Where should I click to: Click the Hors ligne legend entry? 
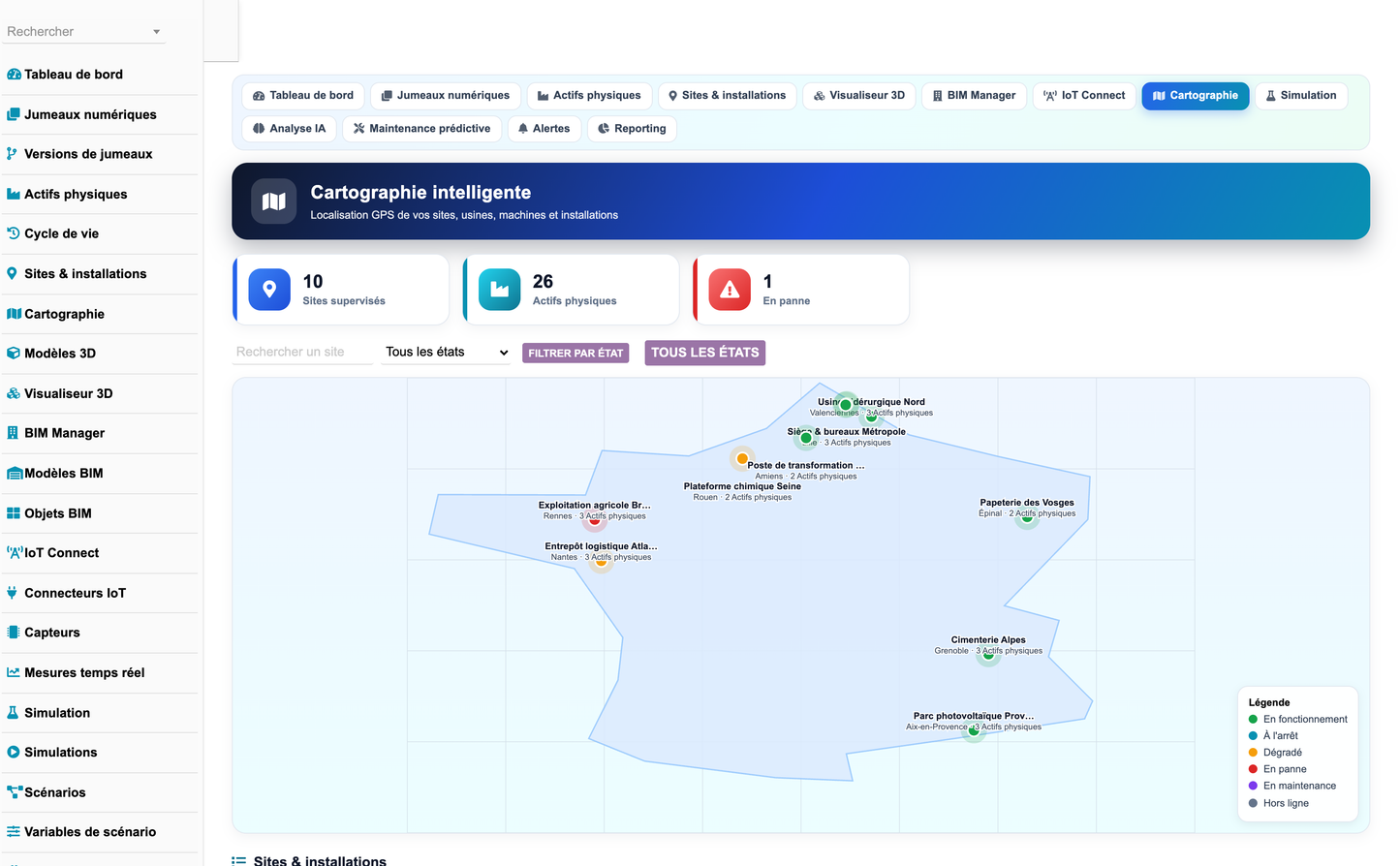(1279, 803)
